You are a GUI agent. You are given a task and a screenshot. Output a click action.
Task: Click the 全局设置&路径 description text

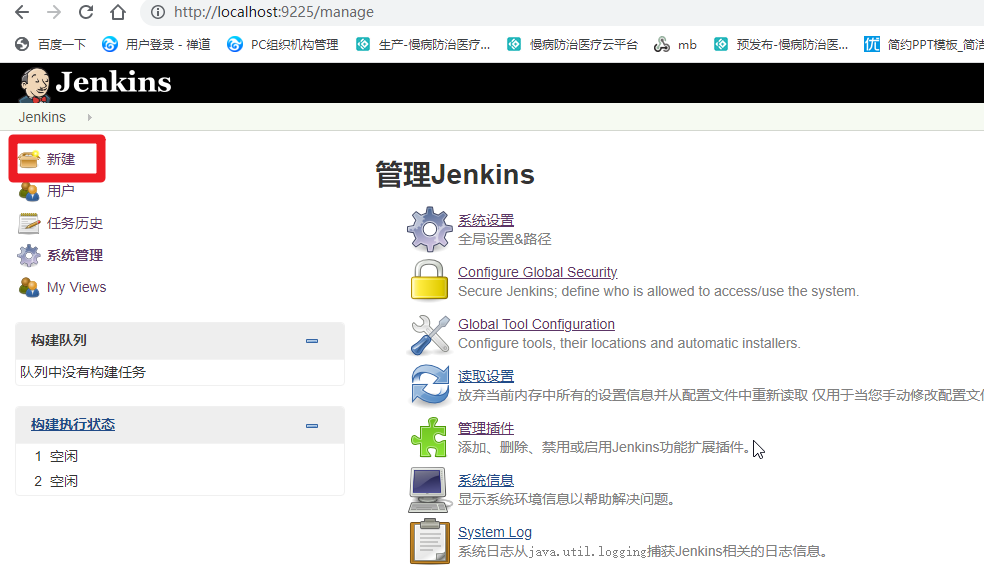pyautogui.click(x=505, y=239)
